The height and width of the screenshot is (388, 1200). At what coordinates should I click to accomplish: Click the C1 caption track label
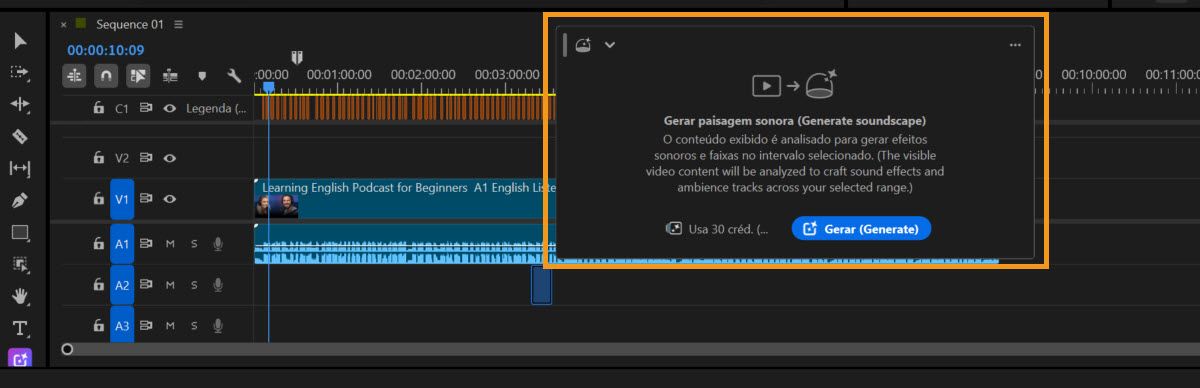(x=122, y=108)
